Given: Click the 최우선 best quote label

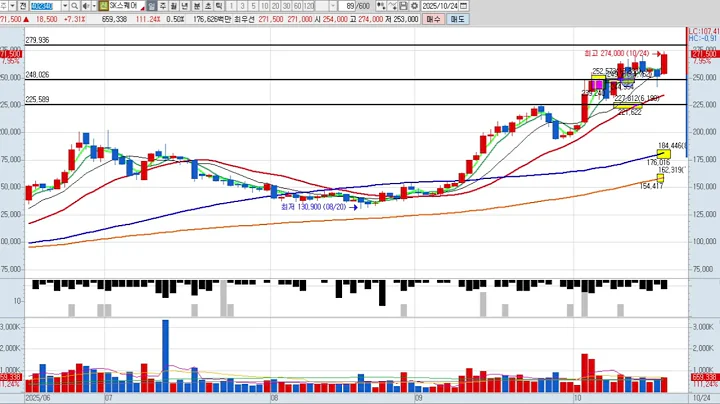Looking at the screenshot, I should click(245, 19).
